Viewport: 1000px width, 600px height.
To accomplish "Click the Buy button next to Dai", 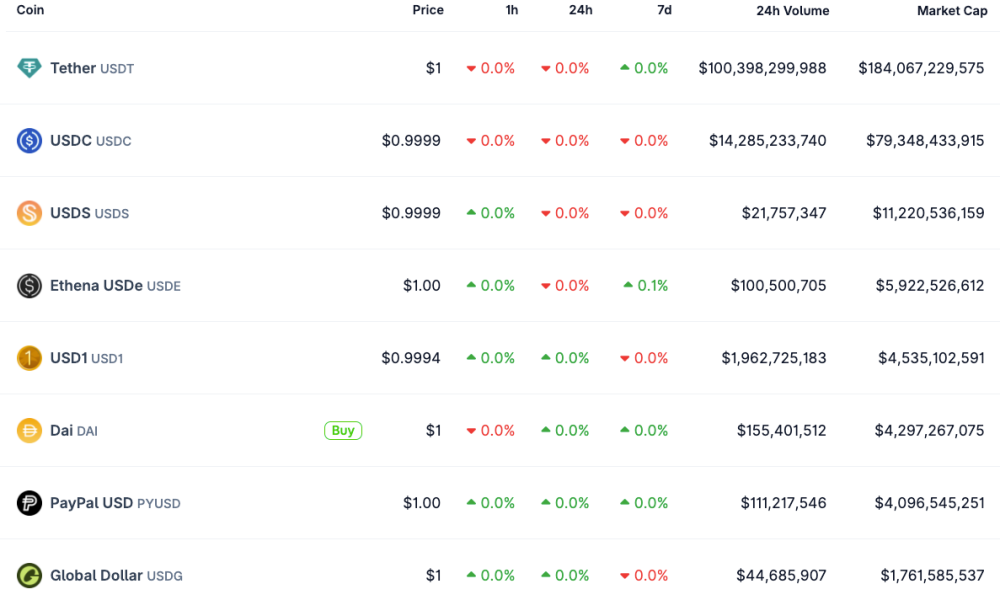I will point(343,430).
